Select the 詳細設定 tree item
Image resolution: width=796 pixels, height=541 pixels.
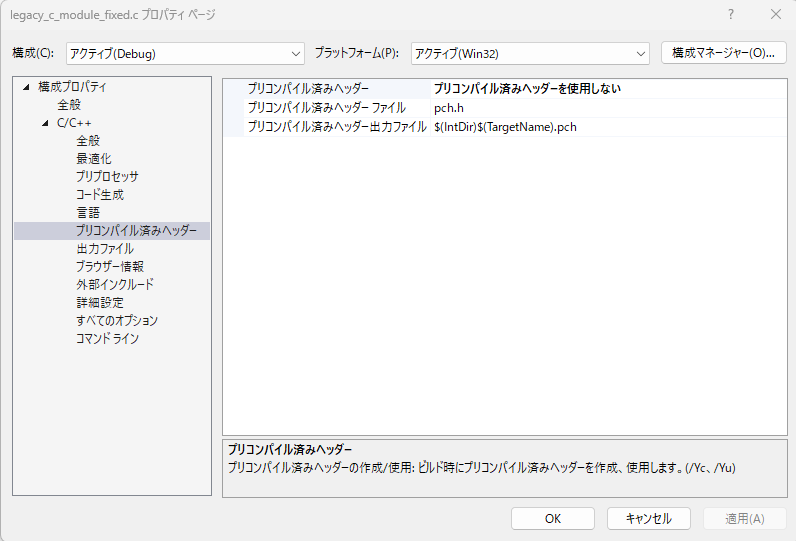pos(100,302)
